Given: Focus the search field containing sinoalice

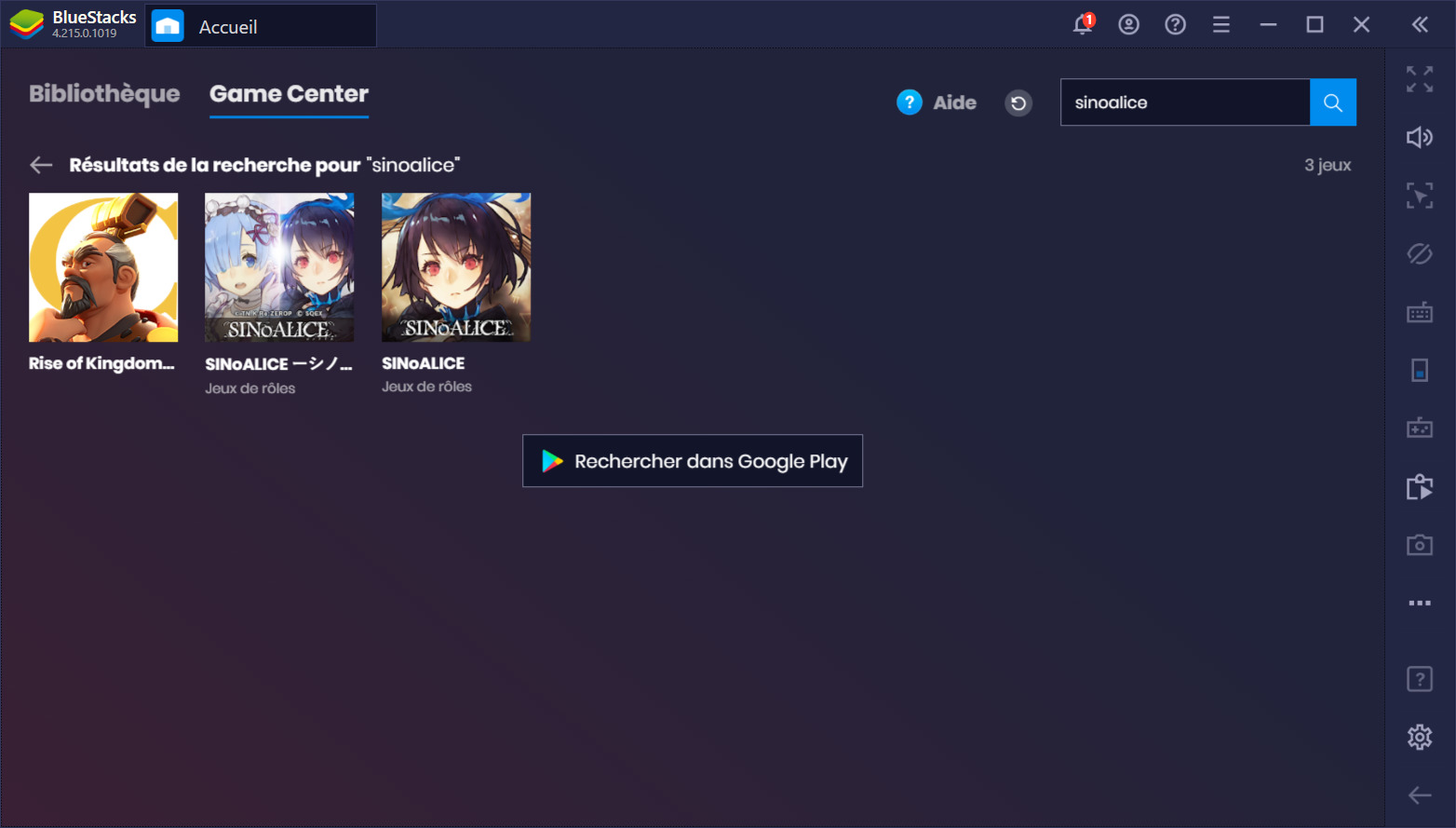Looking at the screenshot, I should (1185, 102).
